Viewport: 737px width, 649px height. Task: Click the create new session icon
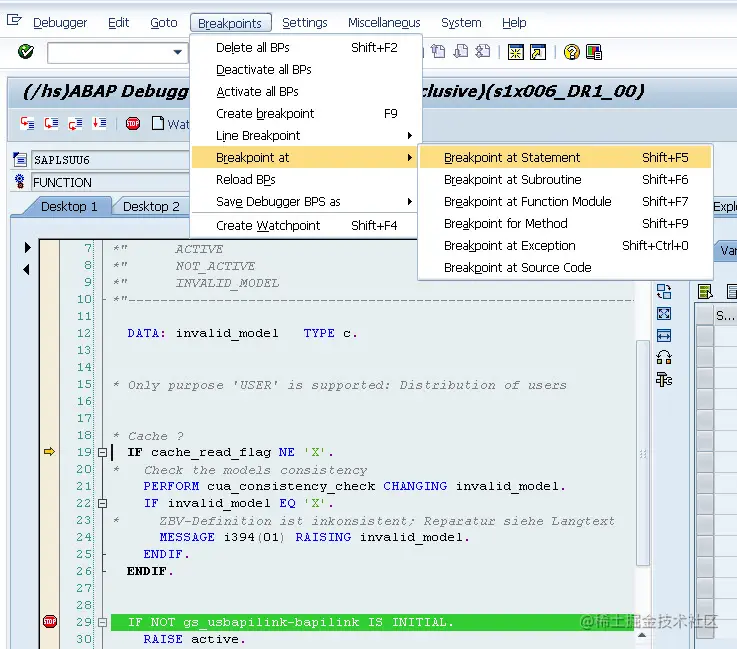tap(516, 52)
